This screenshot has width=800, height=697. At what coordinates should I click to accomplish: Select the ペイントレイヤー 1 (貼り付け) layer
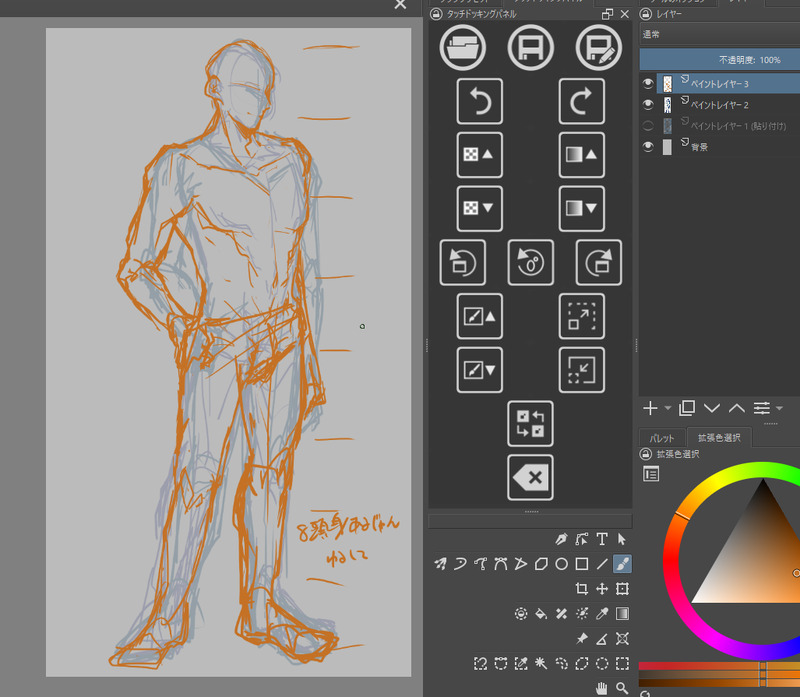736,126
